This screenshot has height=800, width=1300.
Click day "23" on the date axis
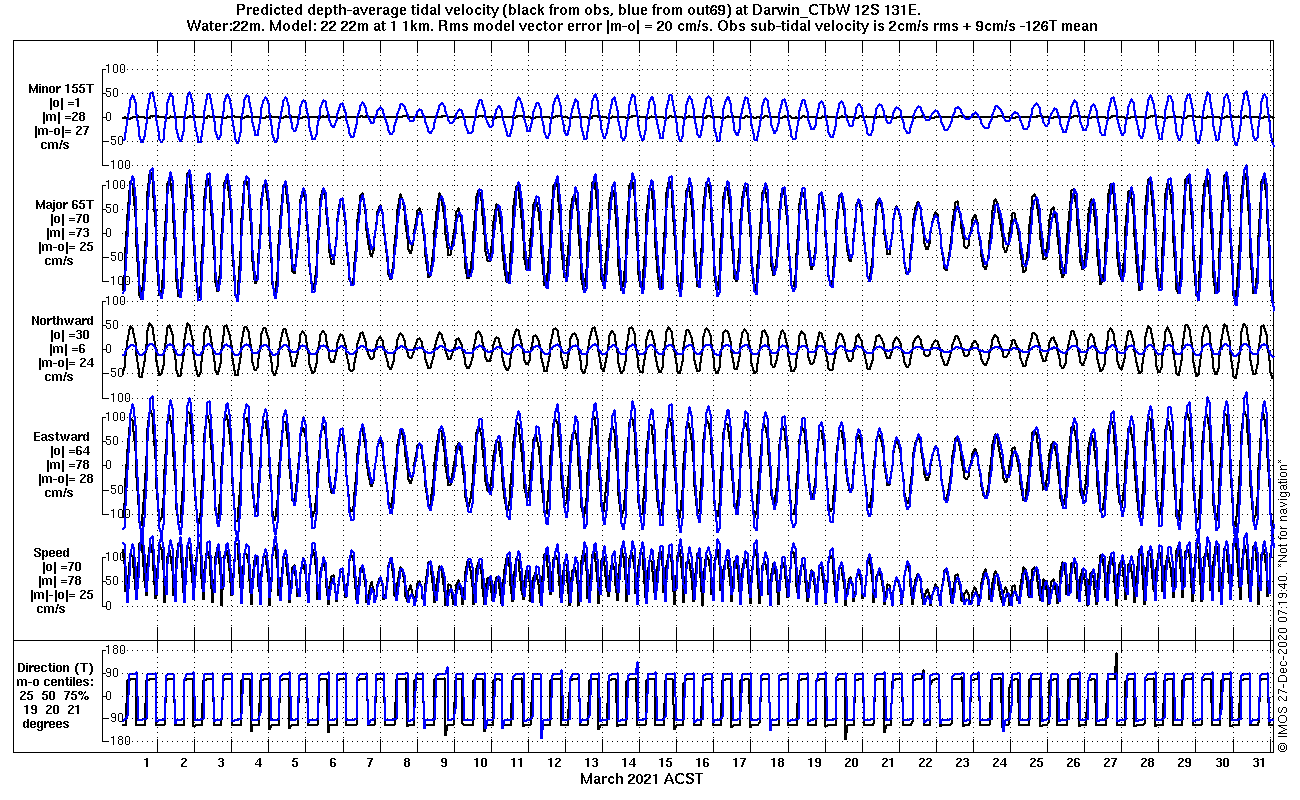tap(962, 763)
